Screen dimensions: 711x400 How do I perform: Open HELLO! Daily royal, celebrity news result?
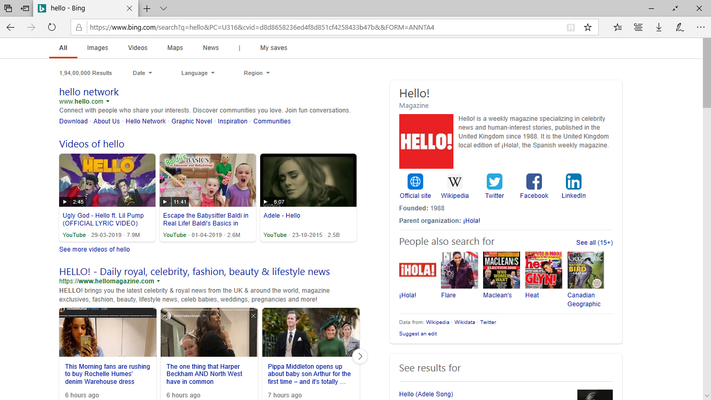[x=195, y=272]
